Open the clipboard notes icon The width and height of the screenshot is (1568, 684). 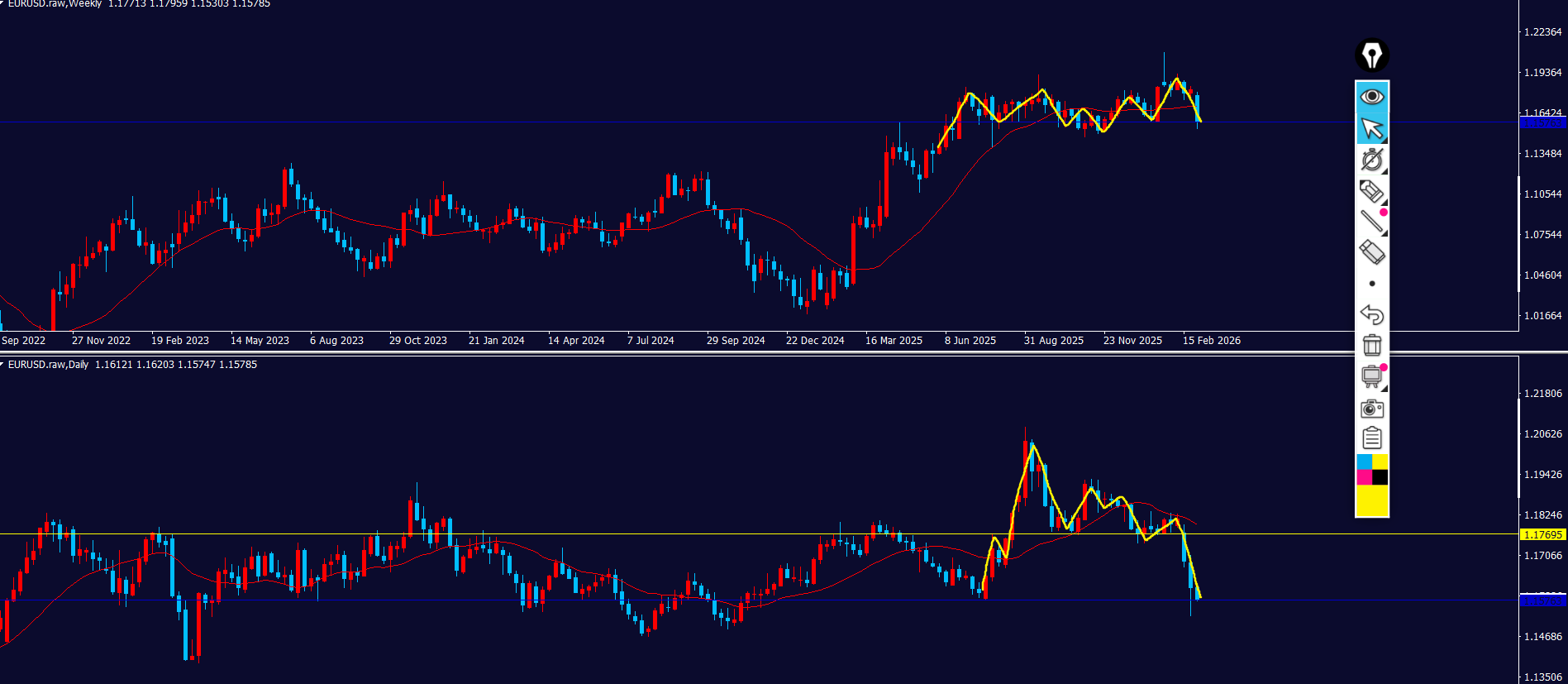tap(1371, 438)
